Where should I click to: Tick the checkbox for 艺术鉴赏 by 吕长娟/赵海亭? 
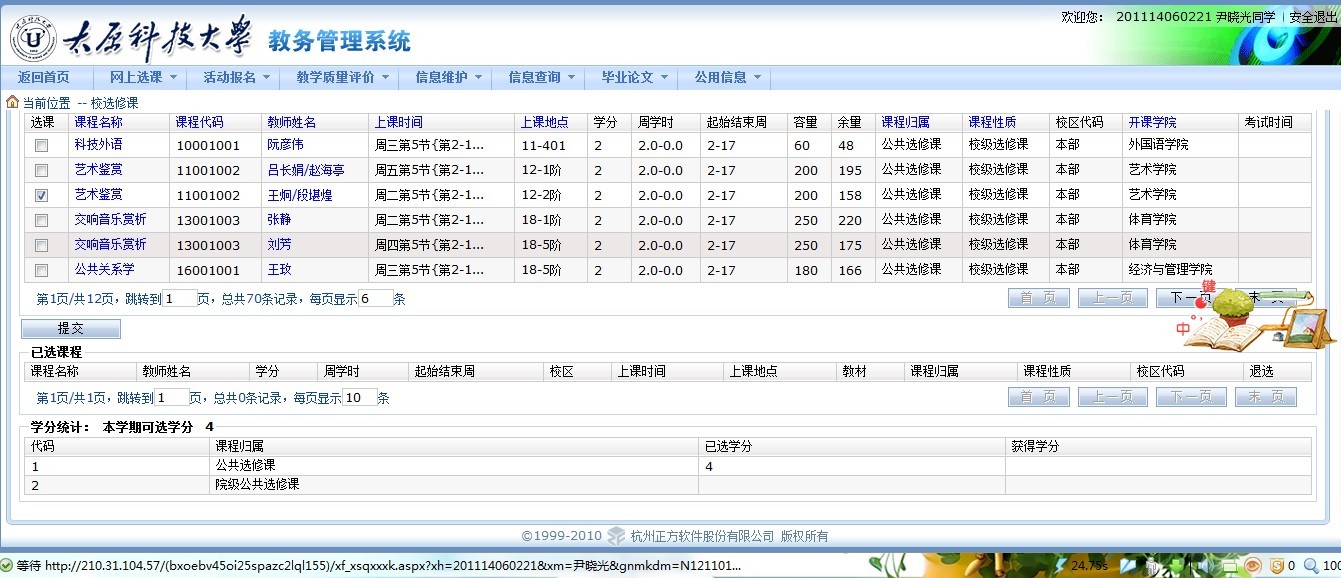[x=41, y=170]
